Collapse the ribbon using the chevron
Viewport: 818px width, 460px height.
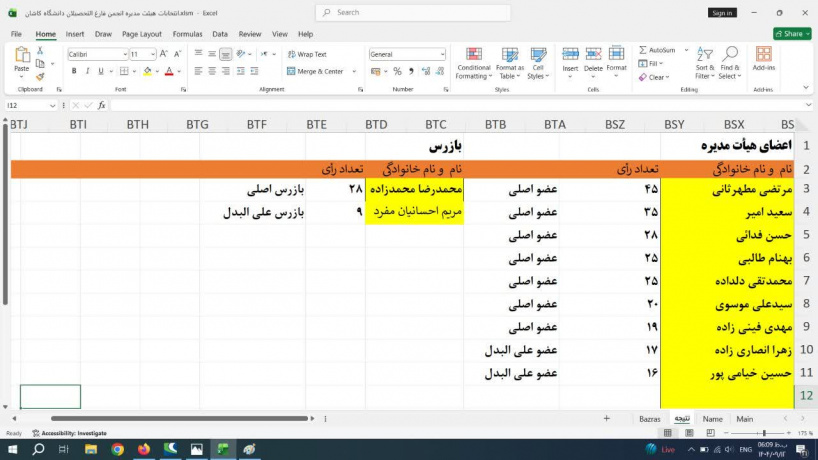[806, 88]
